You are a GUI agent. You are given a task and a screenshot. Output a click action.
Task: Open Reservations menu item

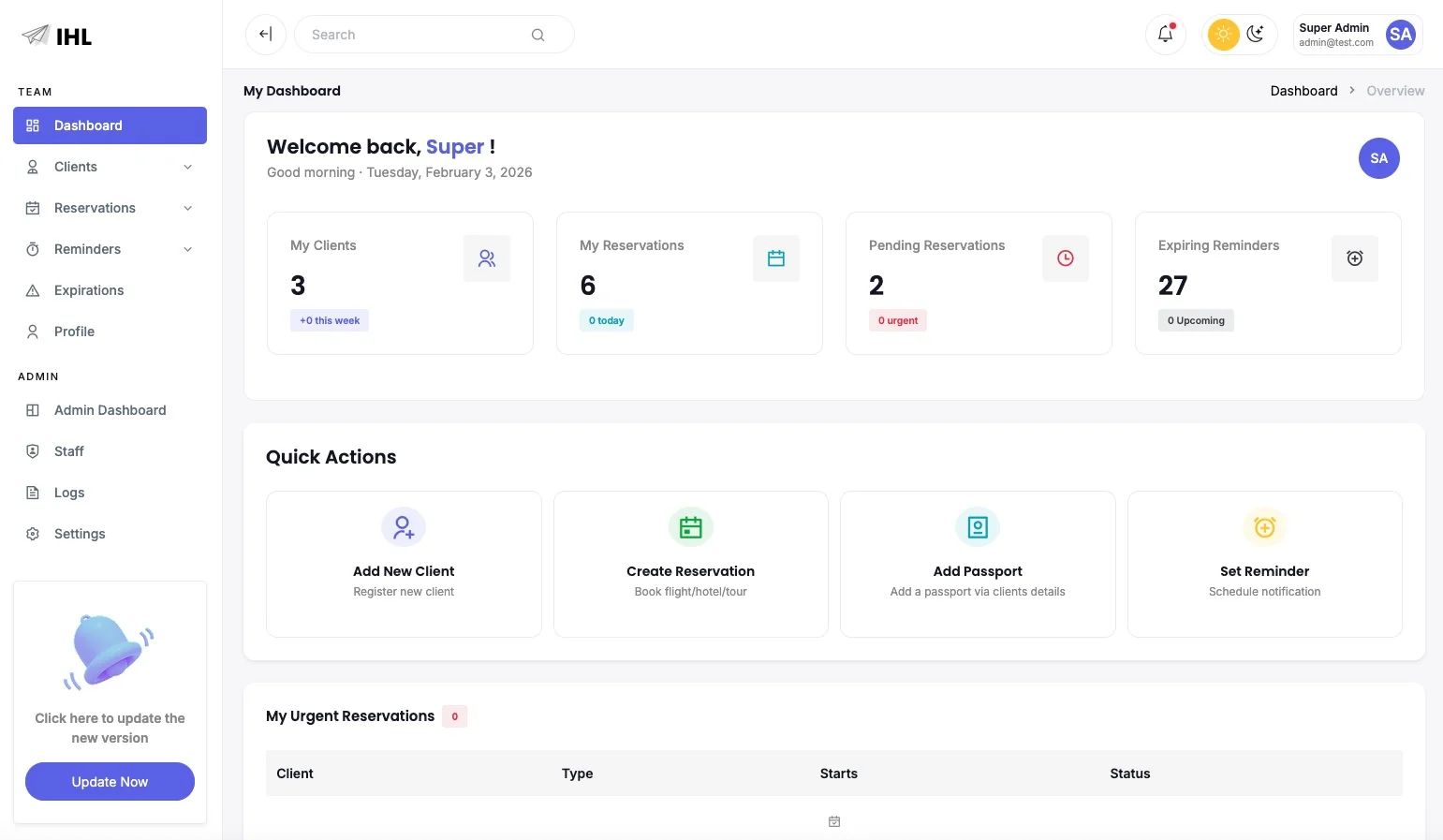(110, 208)
